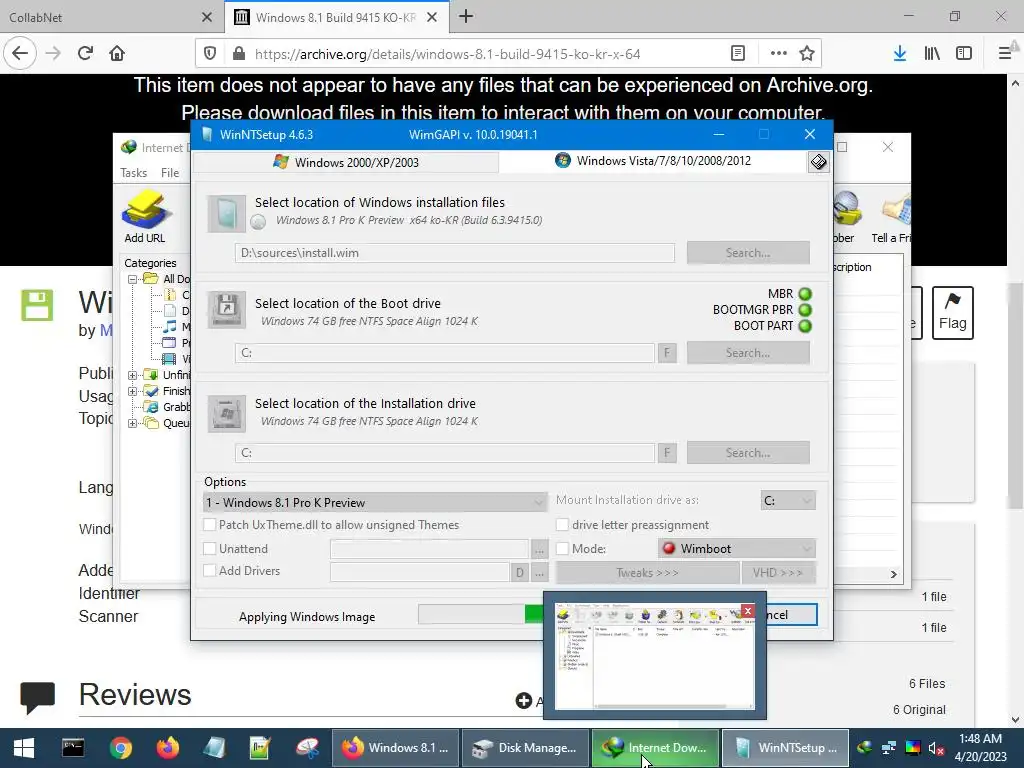Toggle reader view in the address bar
Screen dimensions: 1024x768
click(x=738, y=54)
